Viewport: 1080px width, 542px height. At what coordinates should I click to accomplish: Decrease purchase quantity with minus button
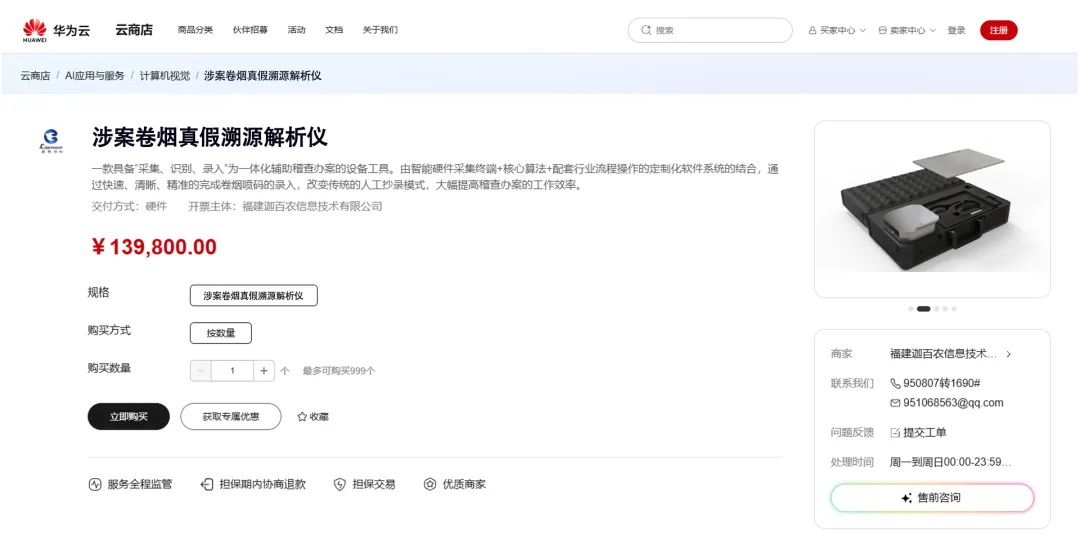[x=200, y=371]
